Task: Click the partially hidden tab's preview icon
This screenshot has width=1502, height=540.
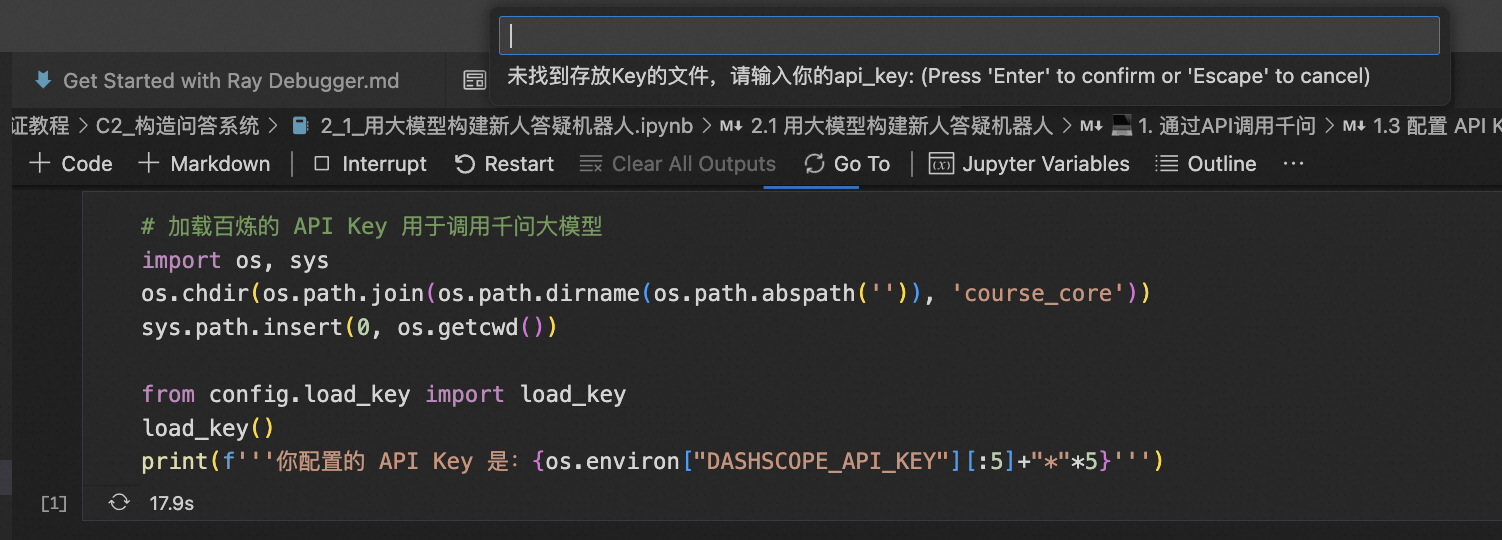Action: [475, 81]
